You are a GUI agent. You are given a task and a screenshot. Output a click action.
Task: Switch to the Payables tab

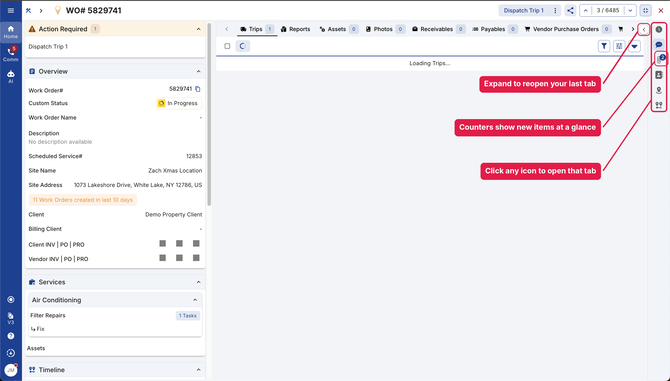494,29
